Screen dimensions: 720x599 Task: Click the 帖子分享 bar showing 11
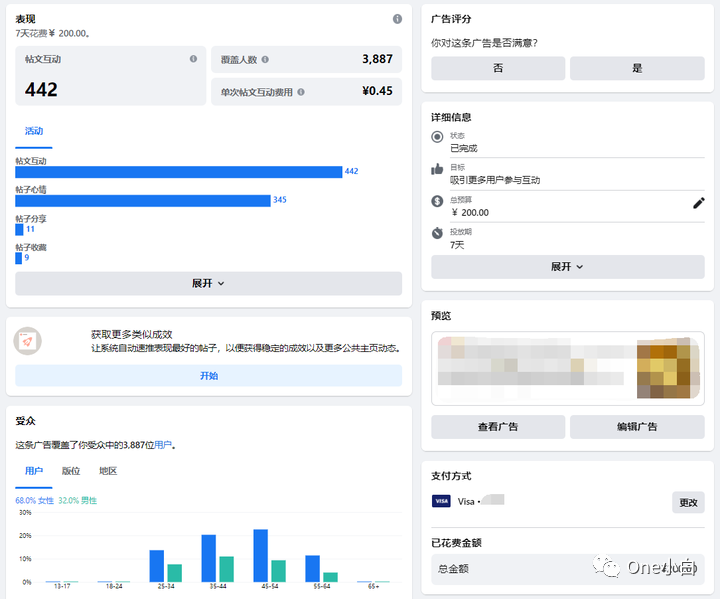coord(19,229)
